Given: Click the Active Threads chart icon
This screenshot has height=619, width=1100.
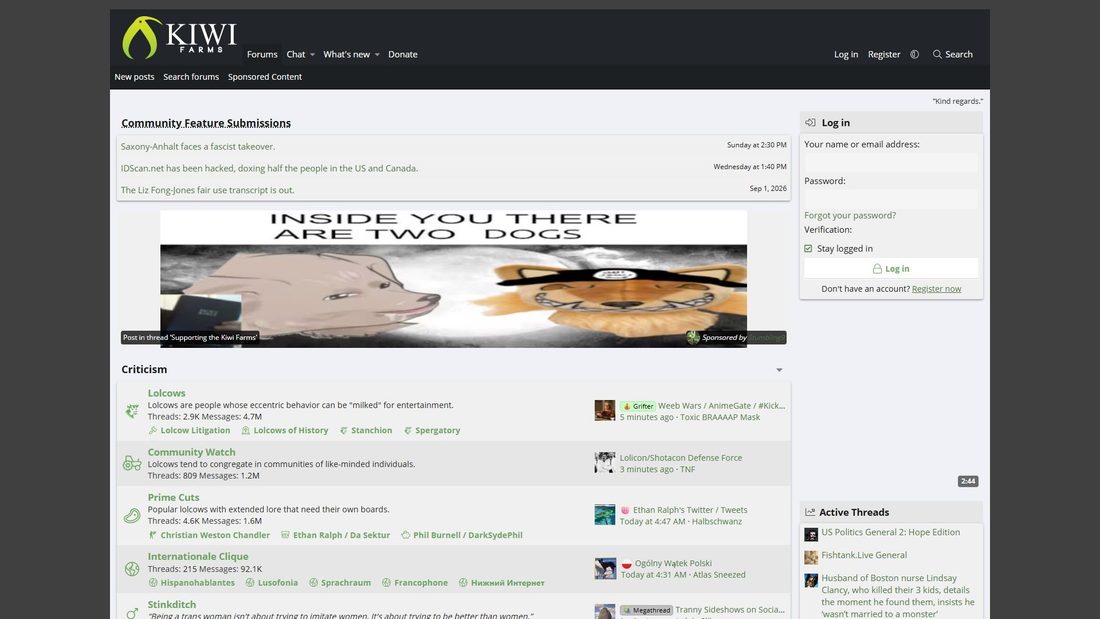Looking at the screenshot, I should pos(810,512).
